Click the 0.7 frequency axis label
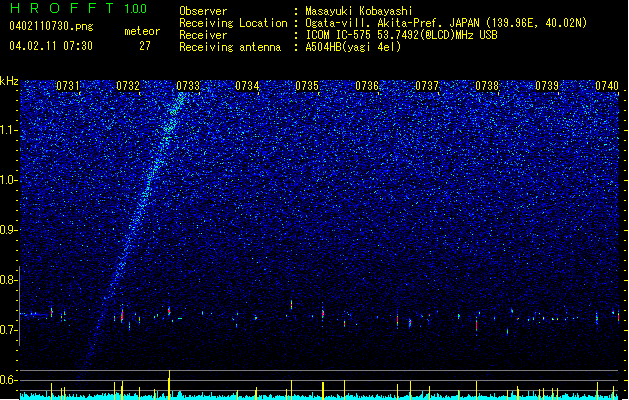The height and width of the screenshot is (400, 629). point(9,330)
